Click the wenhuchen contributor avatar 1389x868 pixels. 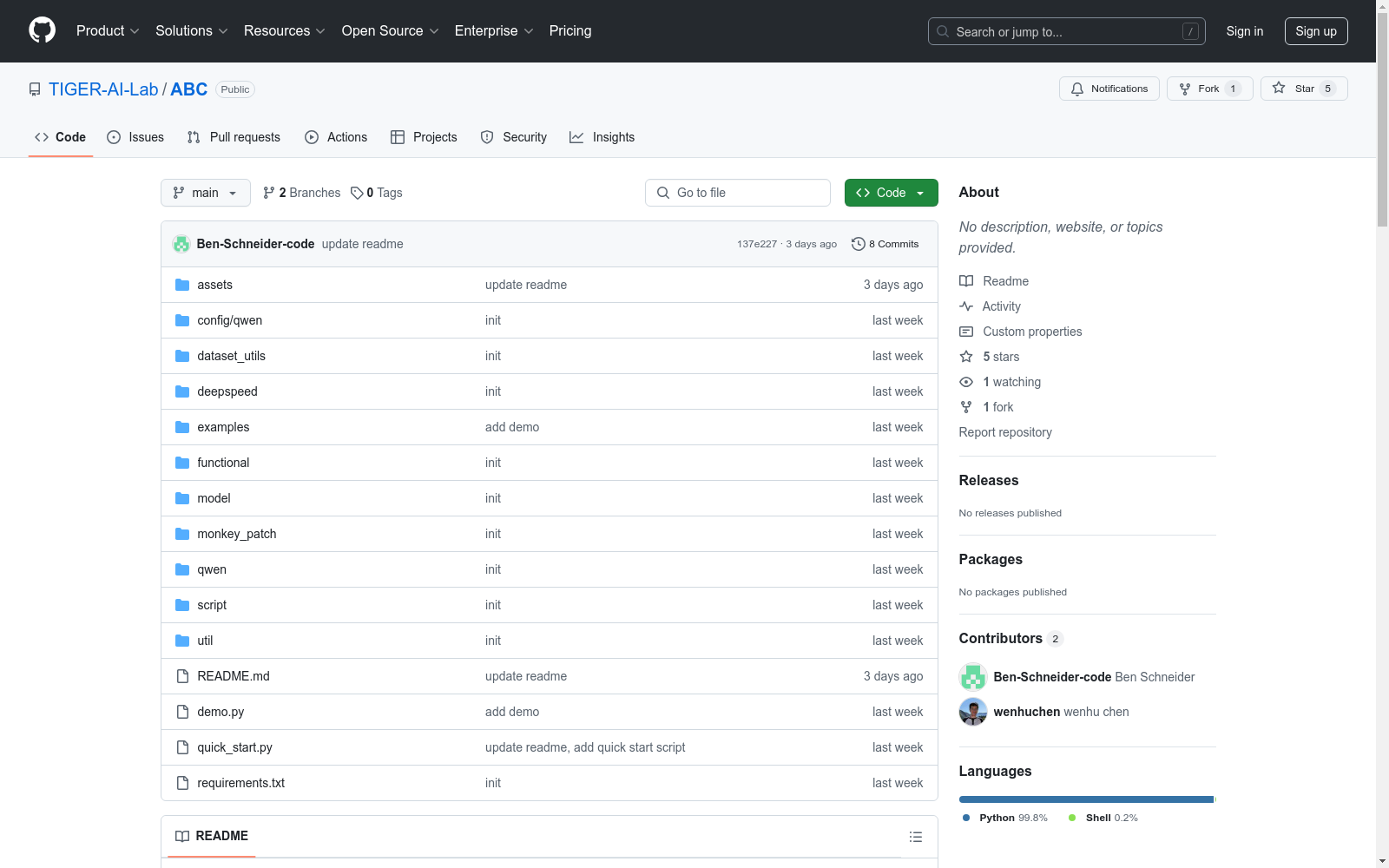coord(973,712)
